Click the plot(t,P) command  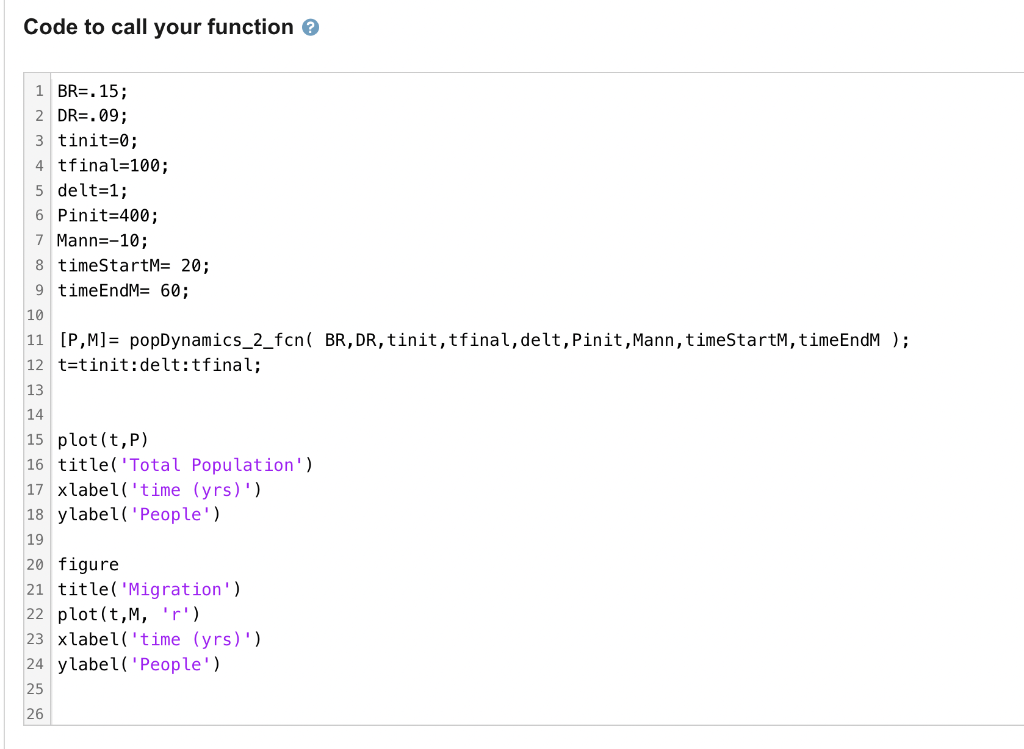click(x=103, y=440)
